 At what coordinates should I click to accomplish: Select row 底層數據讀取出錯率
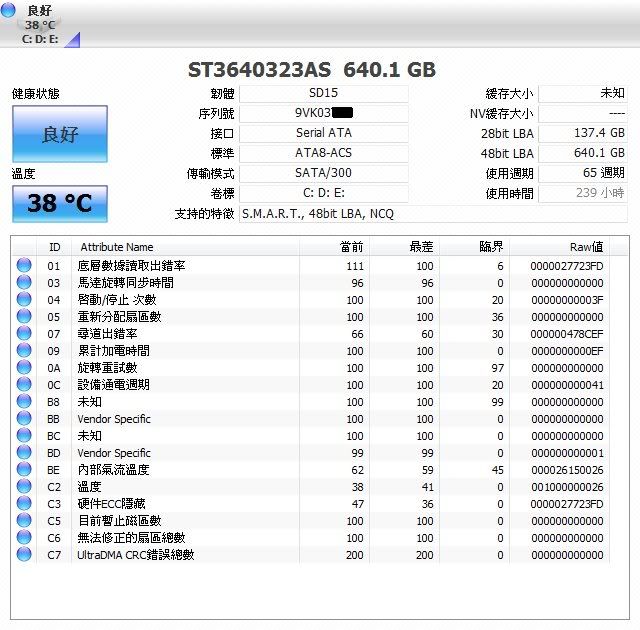point(311,266)
